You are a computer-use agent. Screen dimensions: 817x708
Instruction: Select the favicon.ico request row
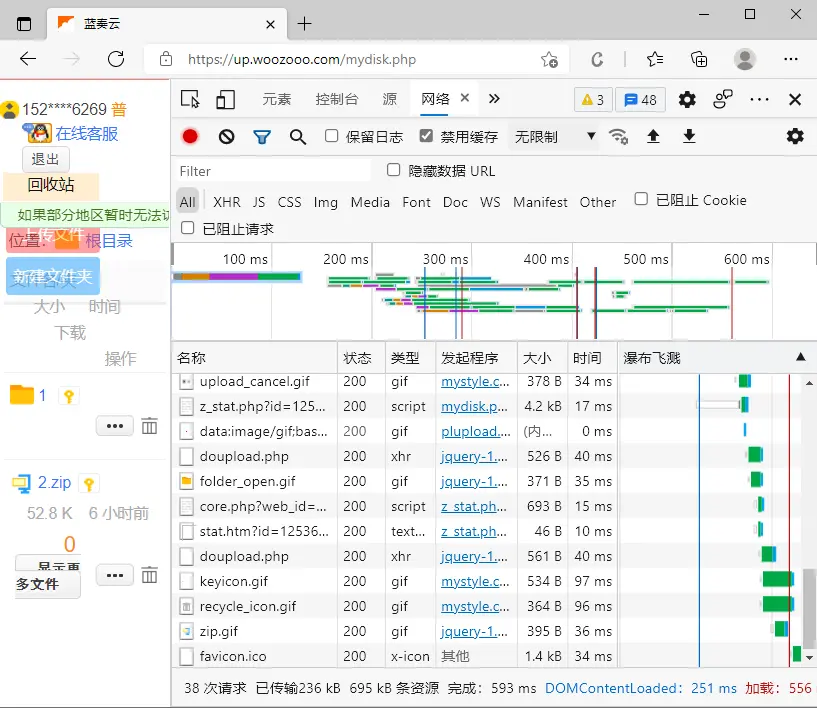point(394,656)
